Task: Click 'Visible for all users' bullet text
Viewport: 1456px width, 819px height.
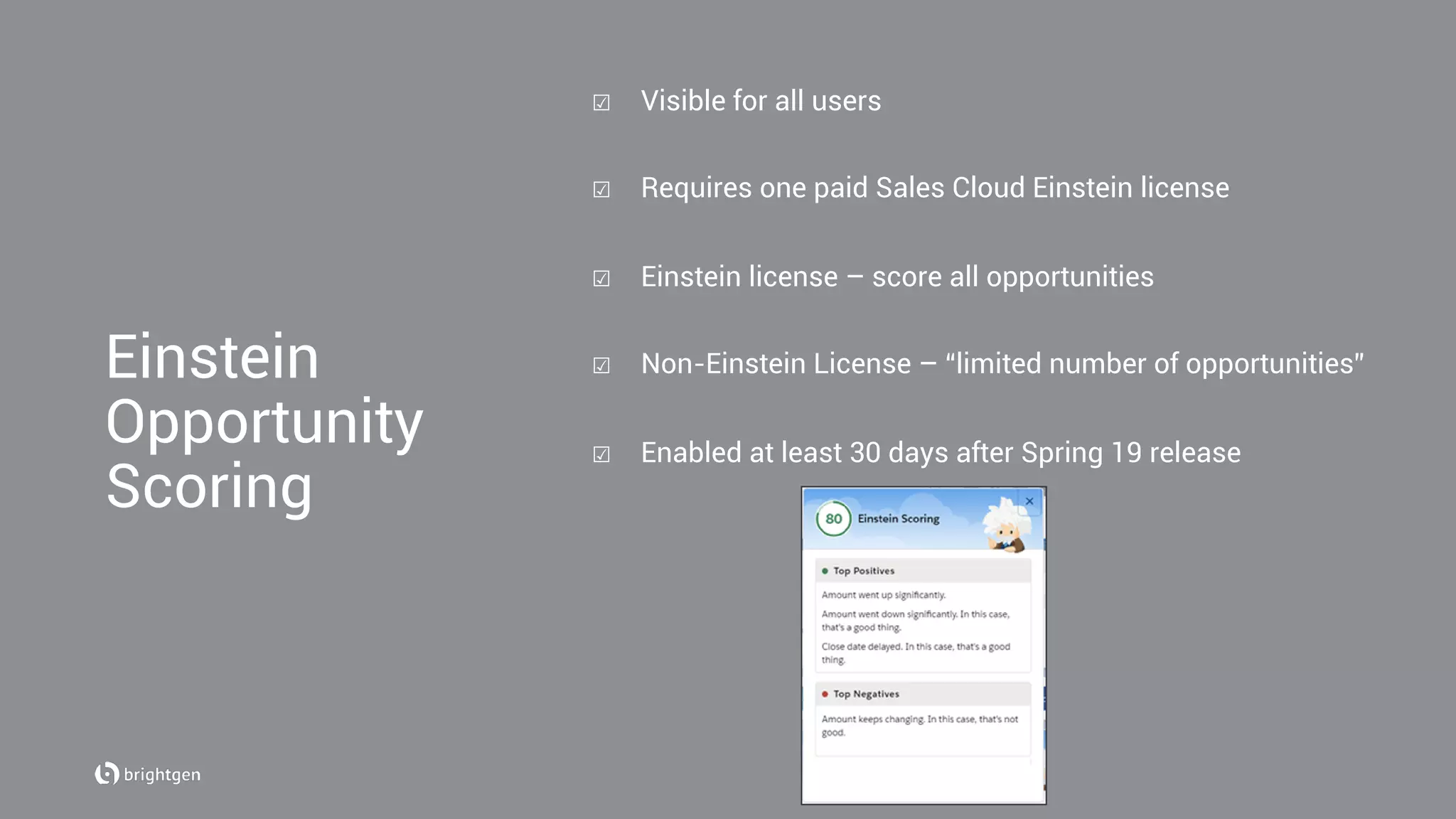Action: point(761,101)
